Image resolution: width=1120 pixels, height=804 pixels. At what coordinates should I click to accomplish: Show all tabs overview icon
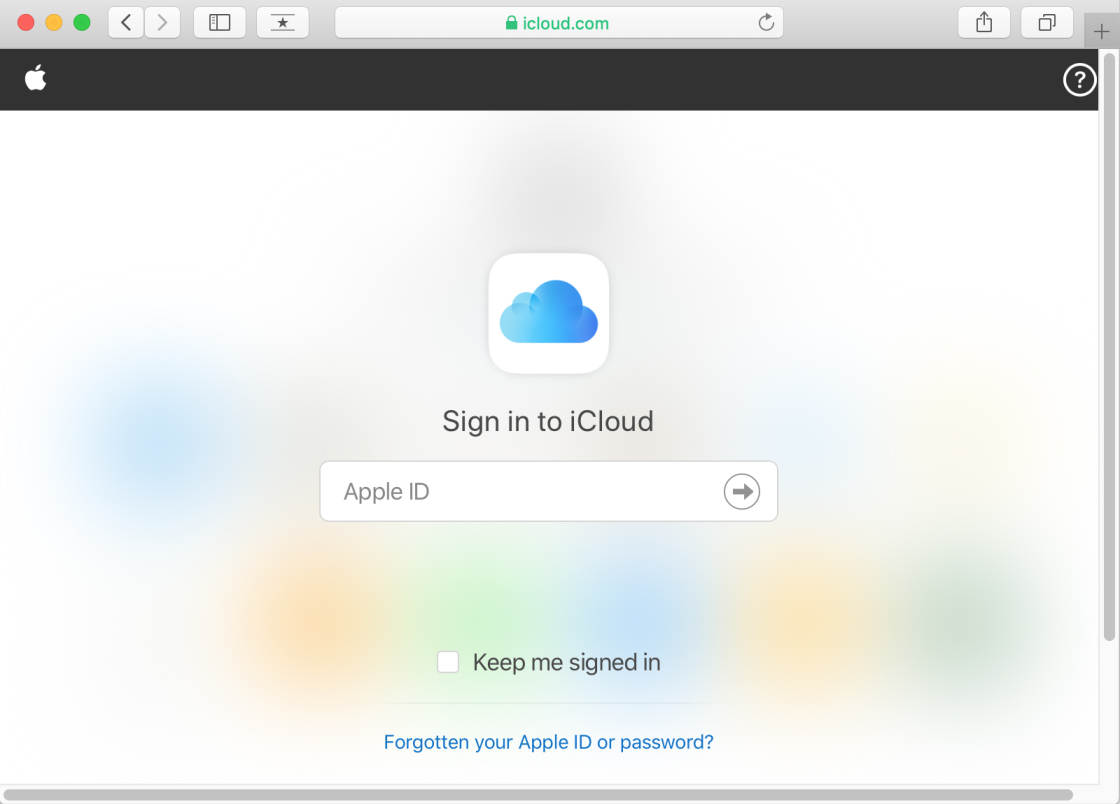coord(1046,23)
